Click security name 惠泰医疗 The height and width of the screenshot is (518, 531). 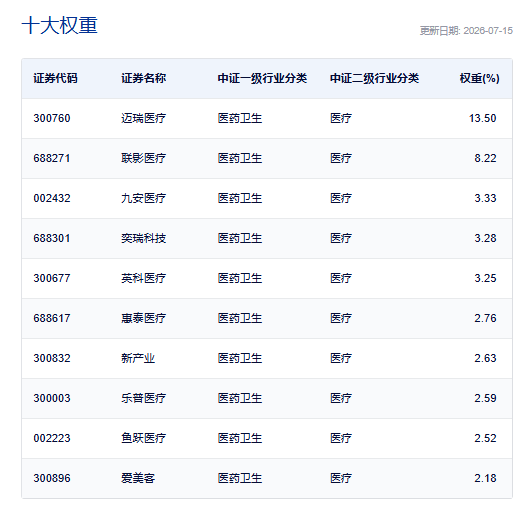[x=144, y=318]
